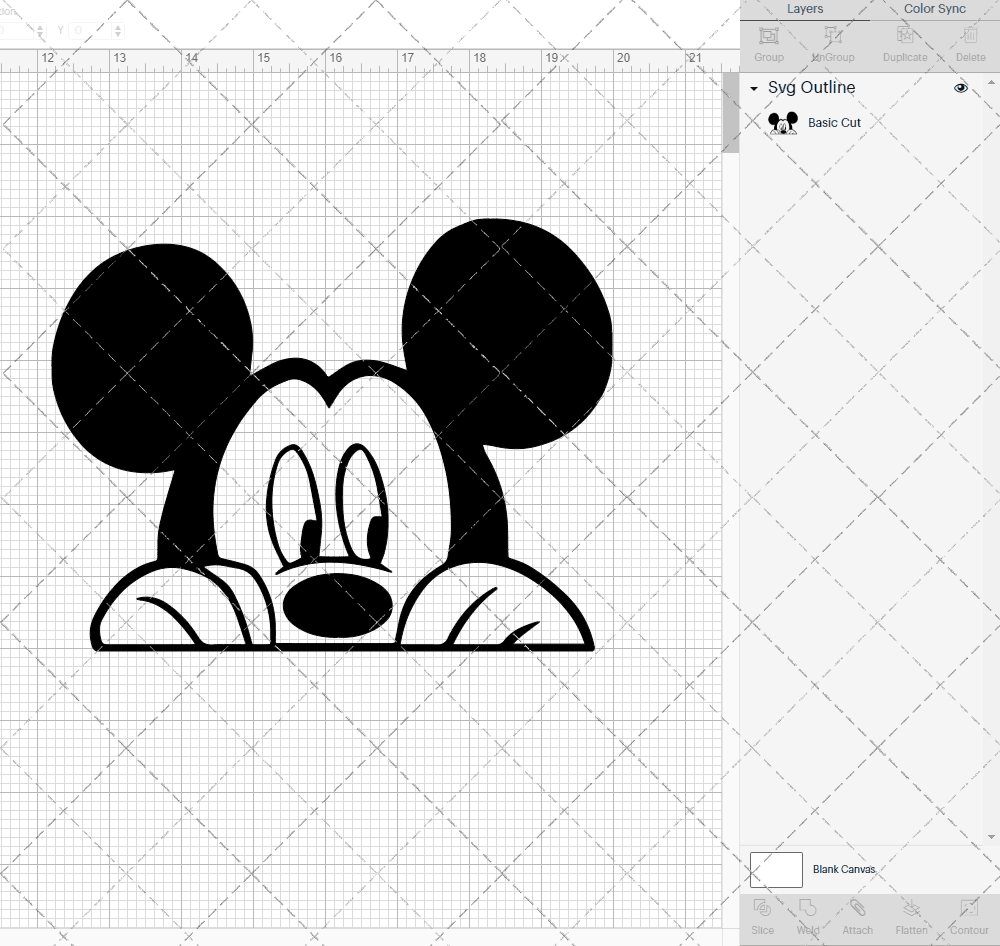Select the Basic Cut layer
Image resolution: width=1000 pixels, height=946 pixels.
click(x=834, y=122)
